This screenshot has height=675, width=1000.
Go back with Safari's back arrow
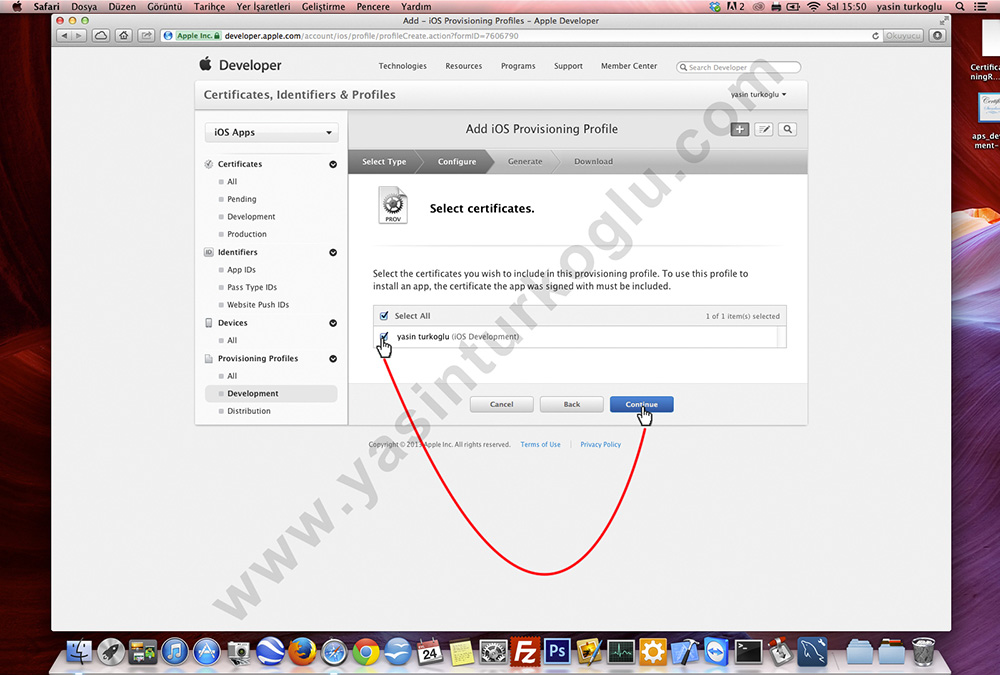[x=64, y=36]
